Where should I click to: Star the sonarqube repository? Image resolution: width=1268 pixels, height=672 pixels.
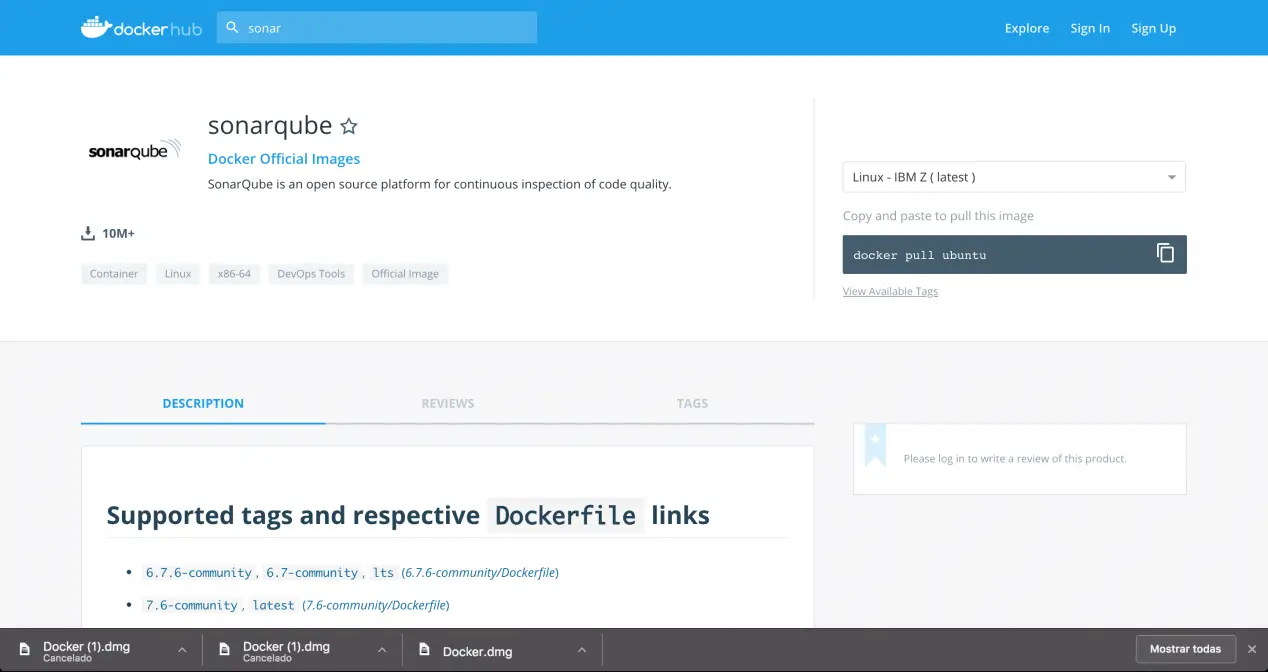[x=348, y=126]
